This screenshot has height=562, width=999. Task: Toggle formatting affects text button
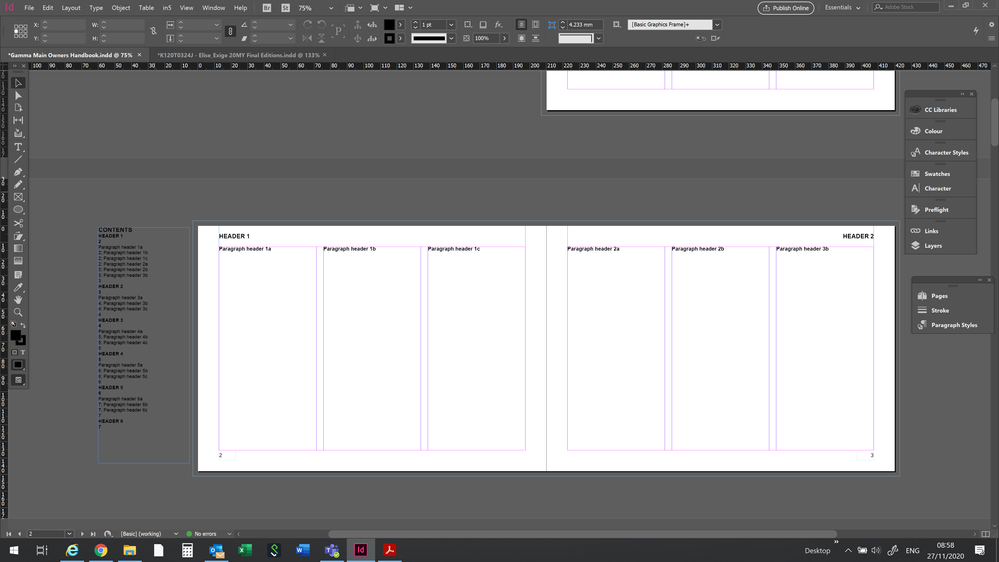[23, 352]
